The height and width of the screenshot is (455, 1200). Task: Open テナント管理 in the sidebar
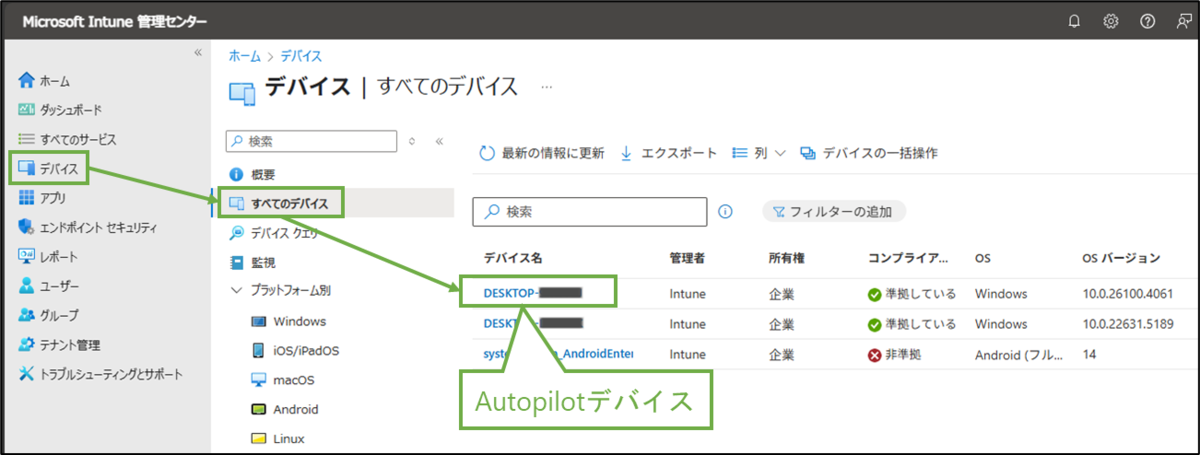pos(59,345)
